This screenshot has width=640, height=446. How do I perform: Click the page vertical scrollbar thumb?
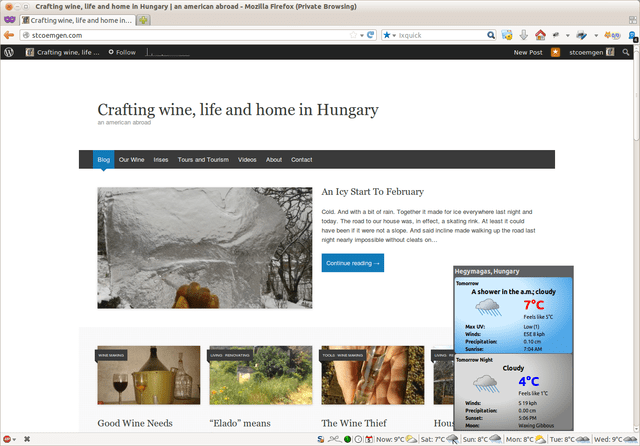coord(636,98)
